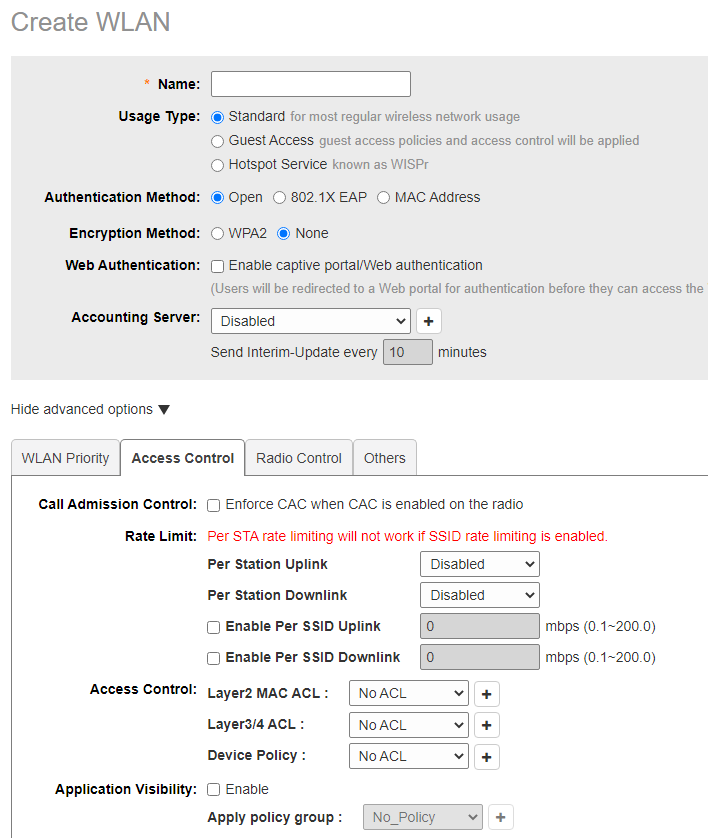Add a new Layer2 MAC ACL with plus icon
708x838 pixels.
pos(486,694)
